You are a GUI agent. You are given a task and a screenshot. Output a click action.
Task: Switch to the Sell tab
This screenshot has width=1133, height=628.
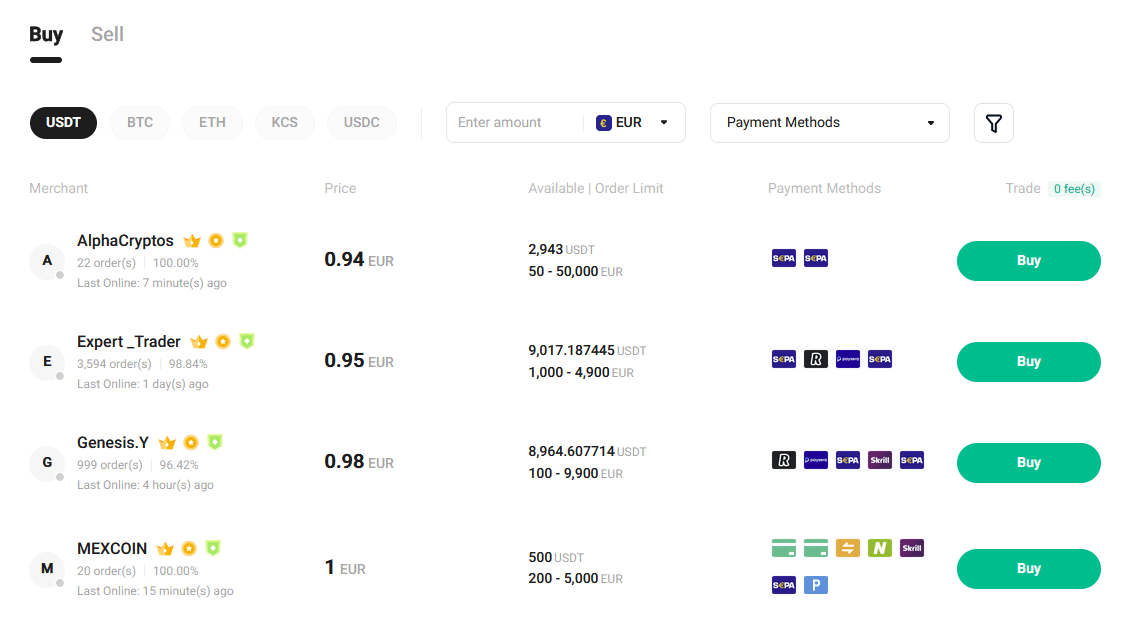tap(107, 34)
